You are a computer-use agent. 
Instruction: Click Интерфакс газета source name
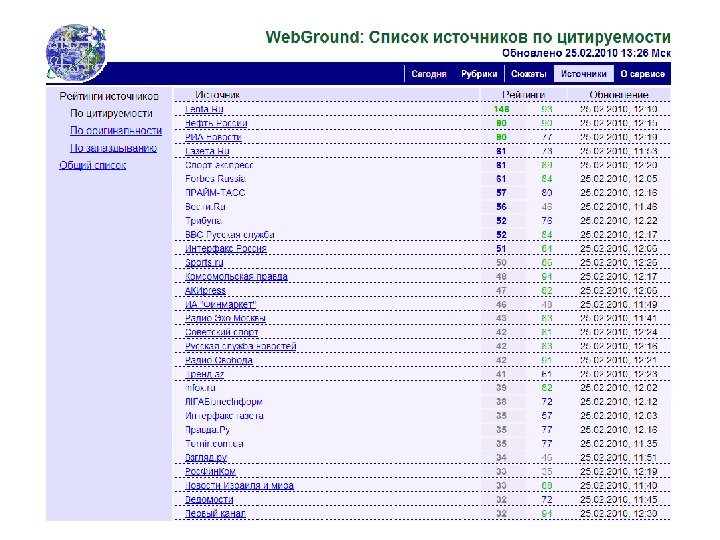(x=224, y=416)
